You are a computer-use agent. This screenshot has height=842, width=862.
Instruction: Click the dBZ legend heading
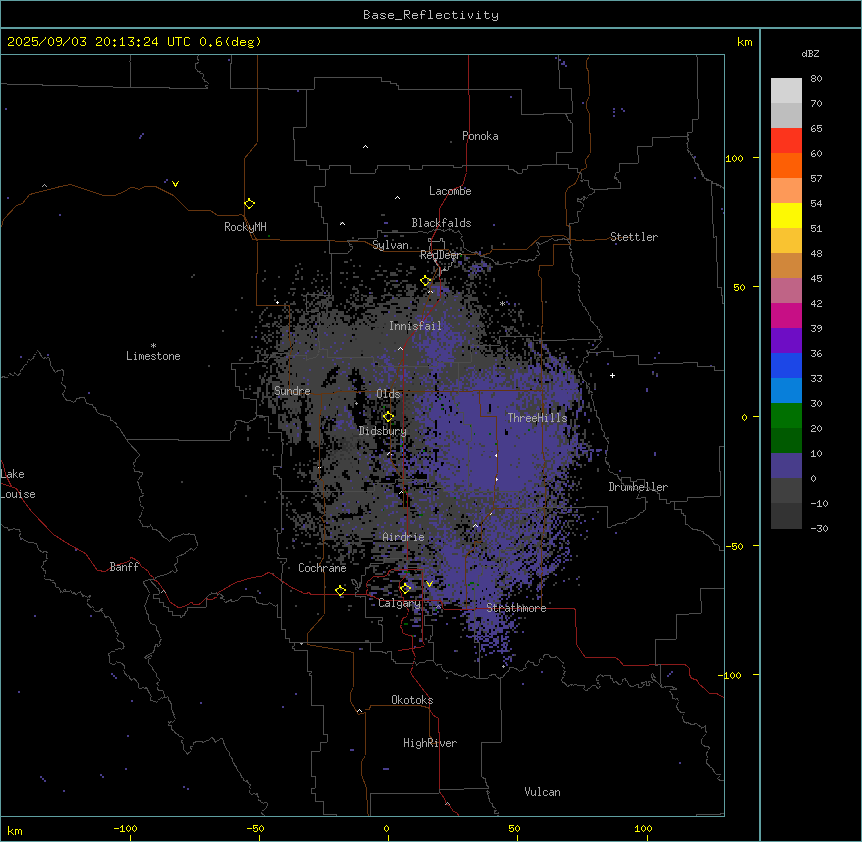(x=810, y=54)
